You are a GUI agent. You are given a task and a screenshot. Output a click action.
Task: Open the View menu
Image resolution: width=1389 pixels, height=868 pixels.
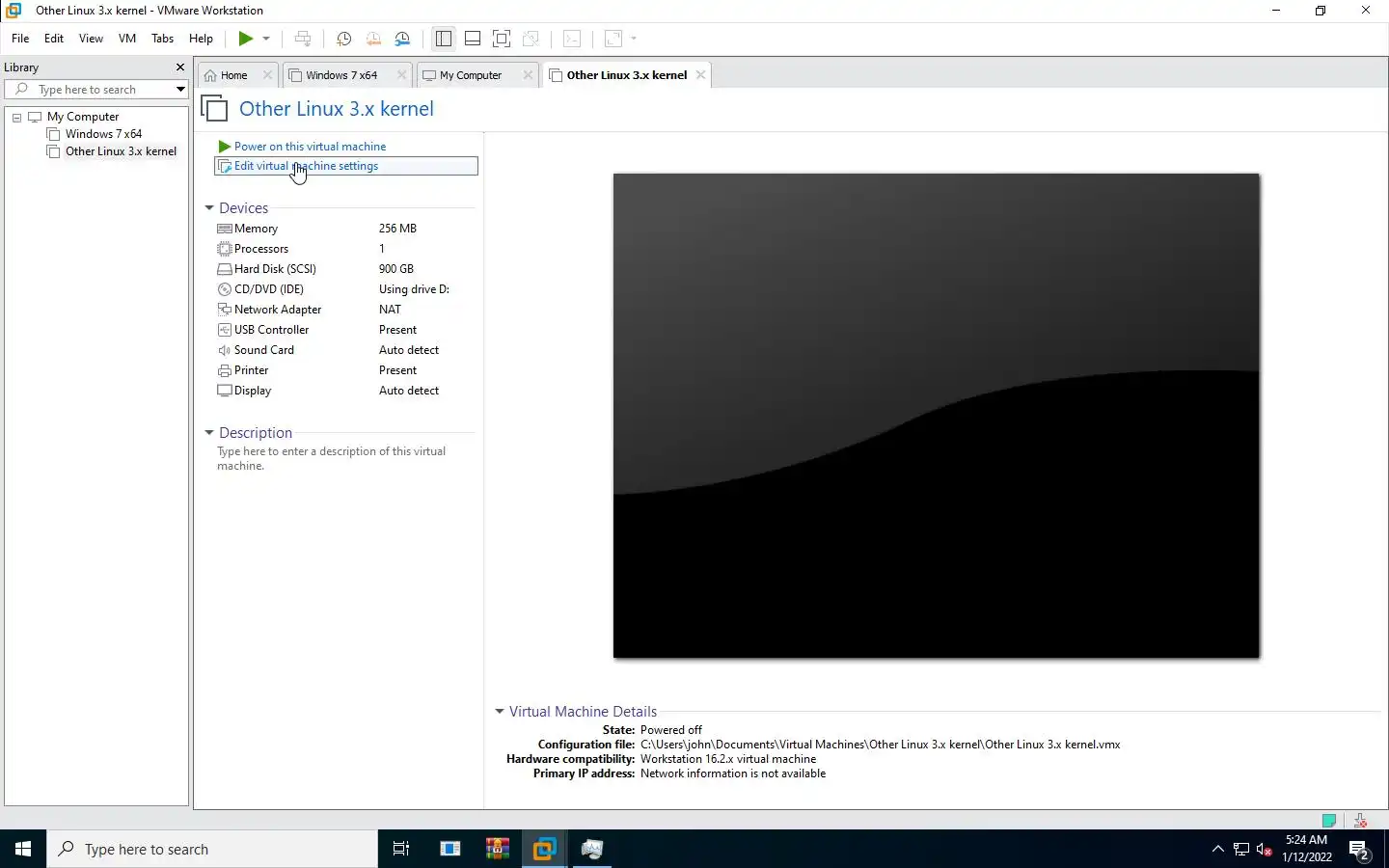tap(91, 39)
